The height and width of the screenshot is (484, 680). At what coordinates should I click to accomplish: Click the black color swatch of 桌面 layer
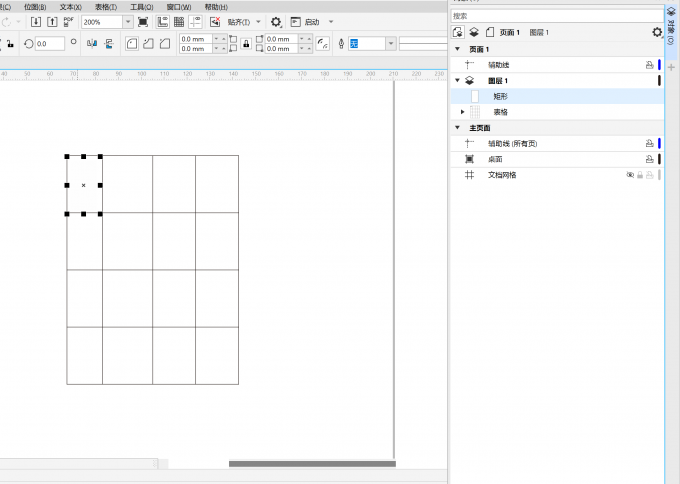[x=659, y=159]
